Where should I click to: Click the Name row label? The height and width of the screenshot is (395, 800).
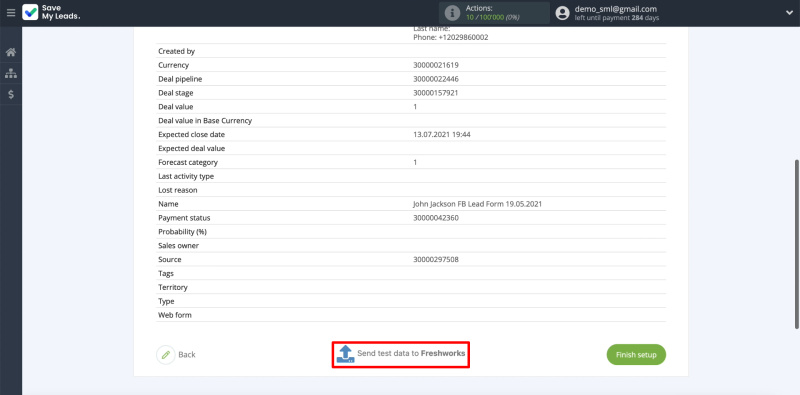168,204
